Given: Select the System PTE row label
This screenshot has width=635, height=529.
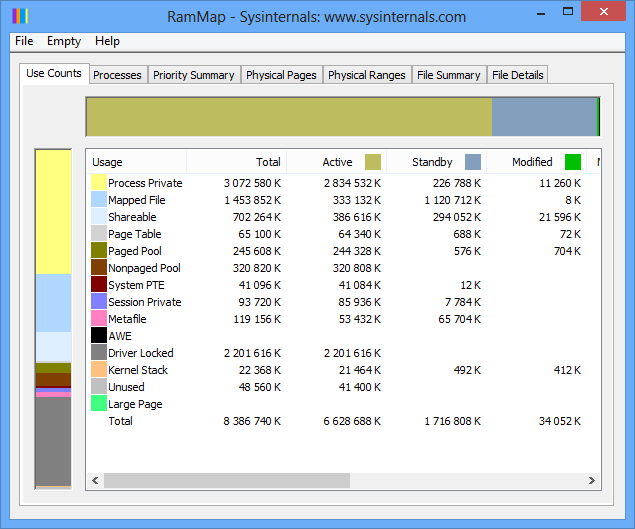Looking at the screenshot, I should (136, 285).
